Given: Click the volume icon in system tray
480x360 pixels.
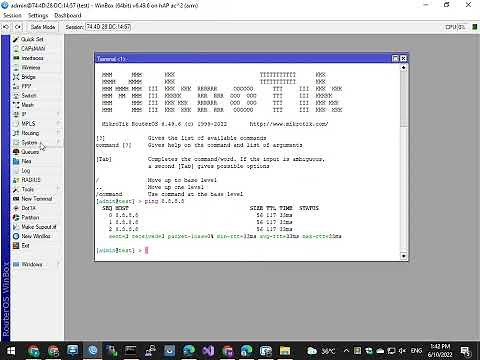Looking at the screenshot, I should (x=402, y=351).
